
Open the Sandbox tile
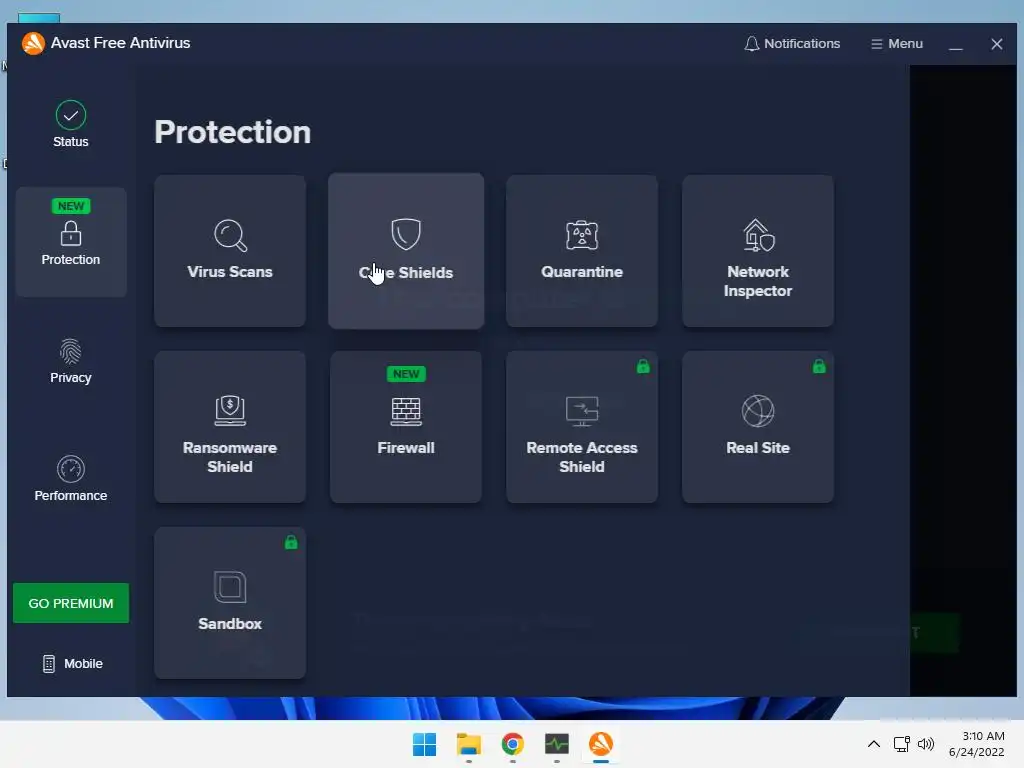[230, 603]
